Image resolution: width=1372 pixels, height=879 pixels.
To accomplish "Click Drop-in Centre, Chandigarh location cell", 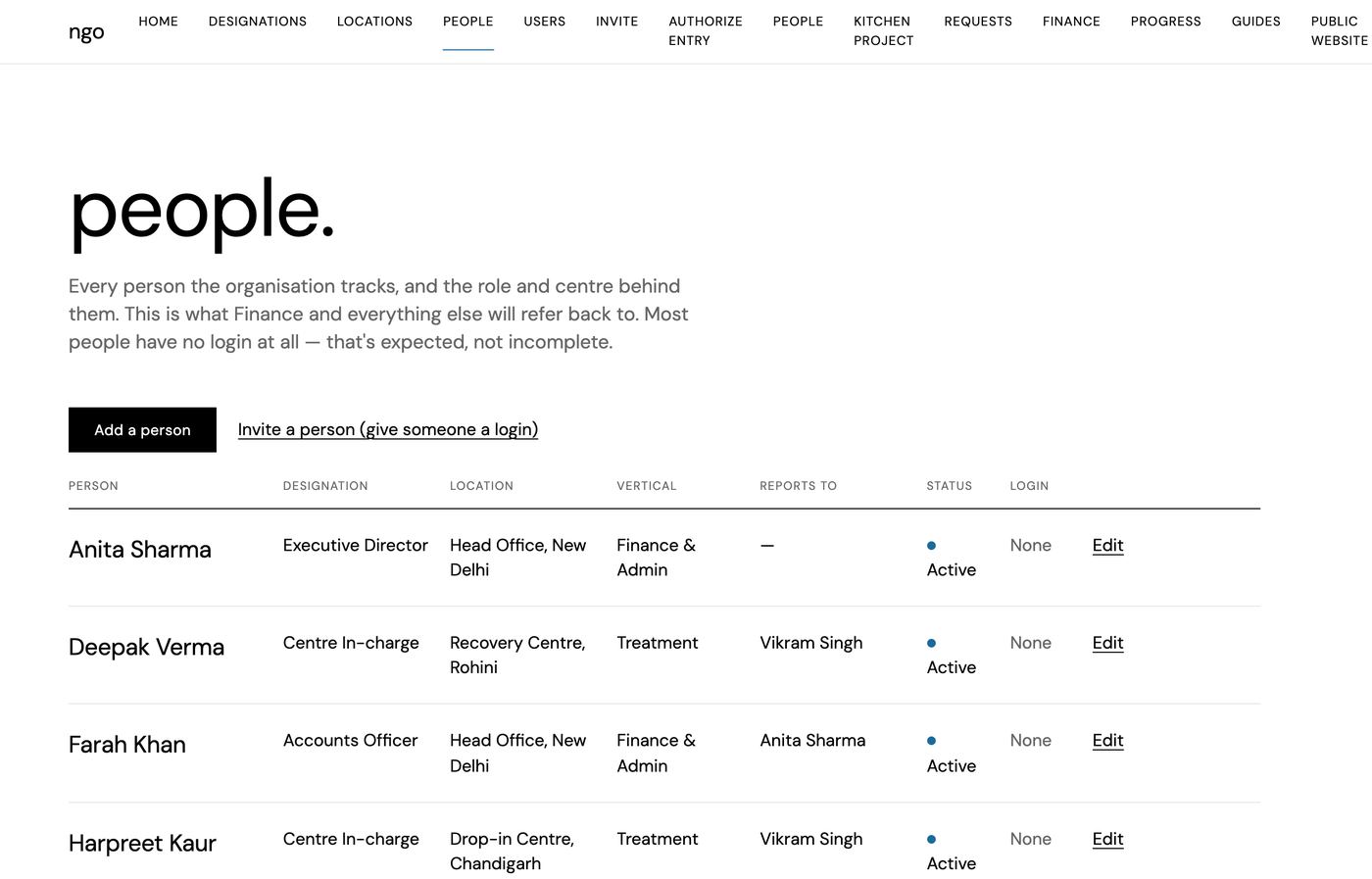I will point(512,852).
